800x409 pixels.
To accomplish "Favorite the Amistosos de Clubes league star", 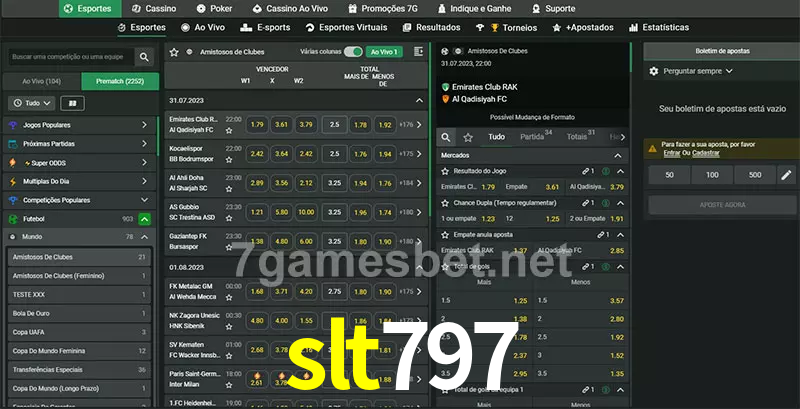I will [174, 51].
